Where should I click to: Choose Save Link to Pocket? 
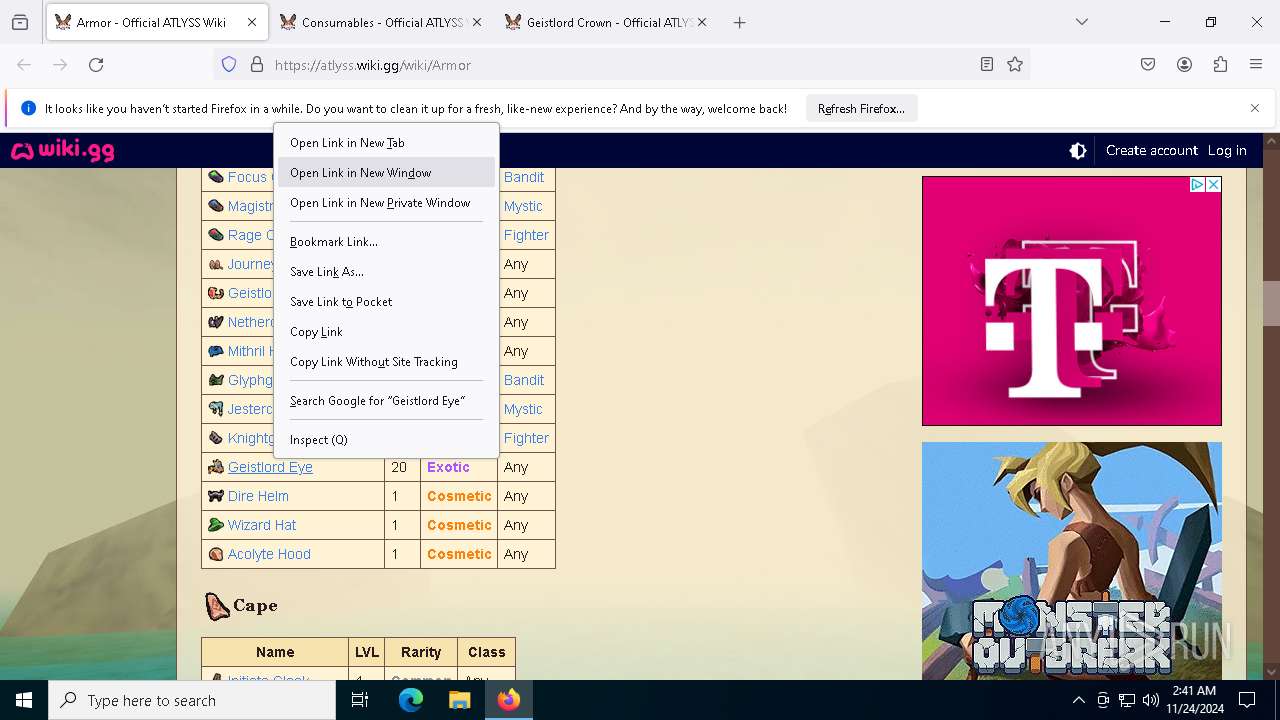[386, 302]
